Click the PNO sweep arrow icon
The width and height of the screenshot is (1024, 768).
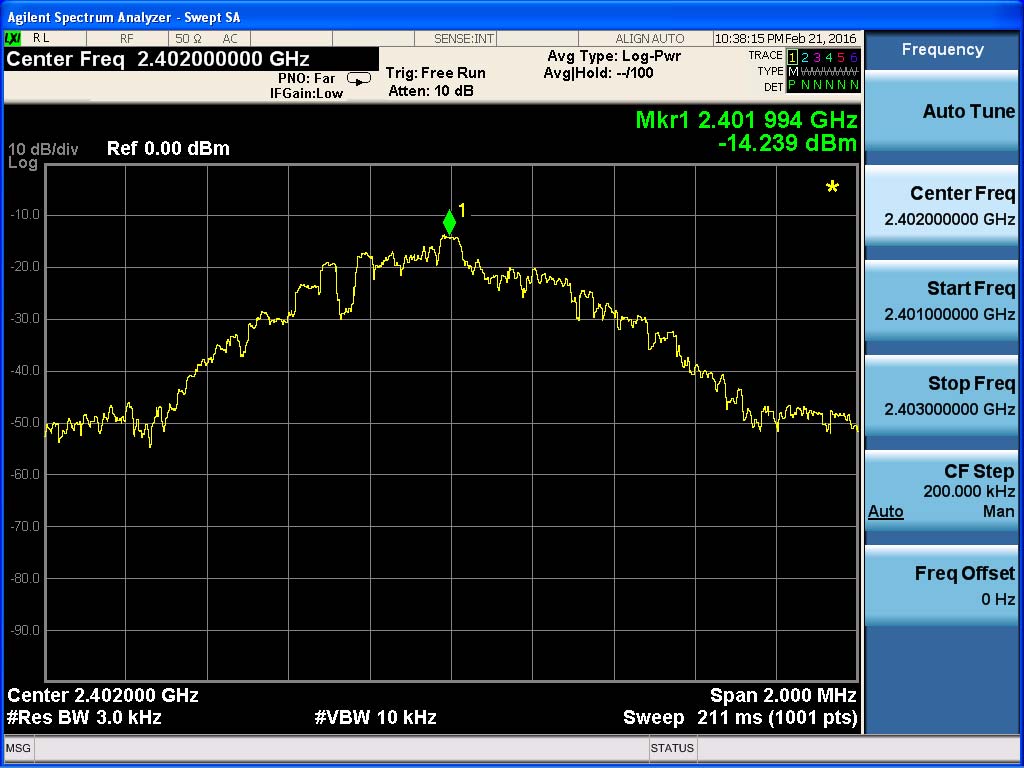[359, 79]
